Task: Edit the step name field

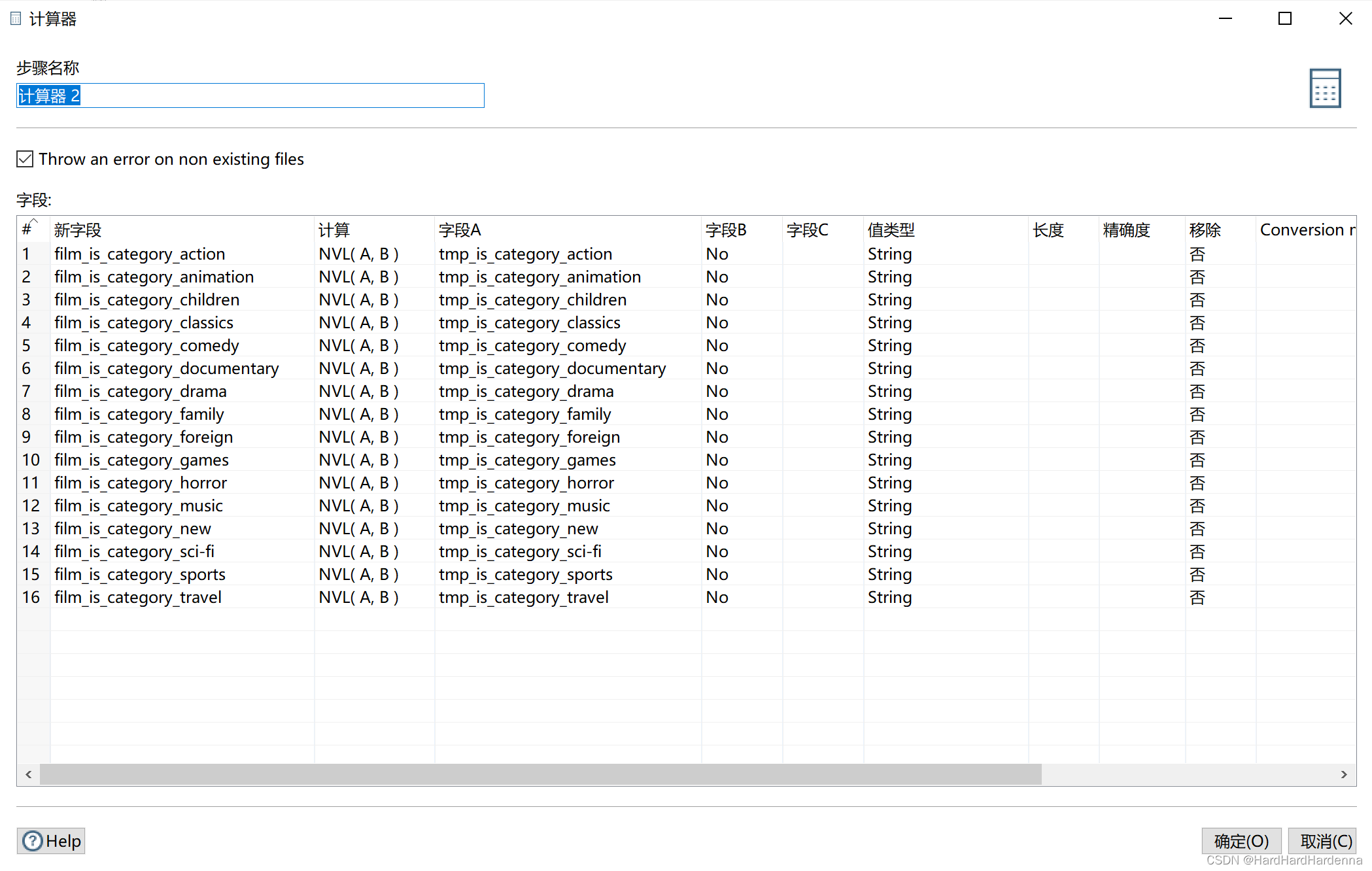Action: [250, 95]
